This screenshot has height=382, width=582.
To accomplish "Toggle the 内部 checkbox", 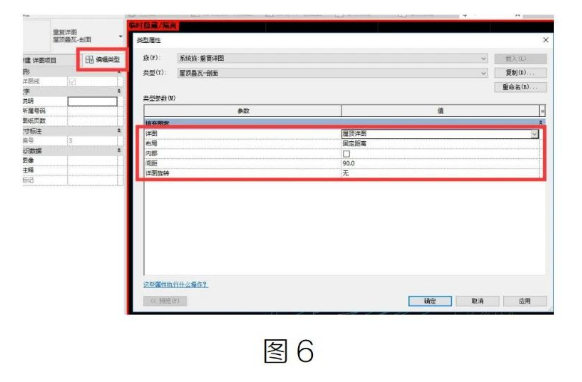I will coord(346,154).
